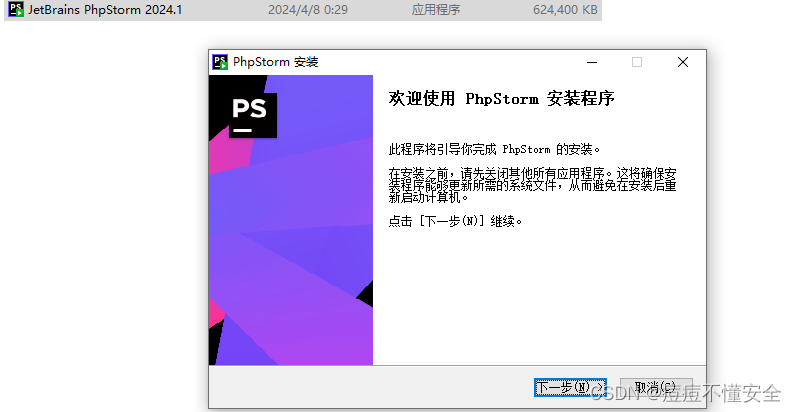Click text 此程序将引导你完成 PhpStorm 的安装
Image resolution: width=797 pixels, height=412 pixels.
pyautogui.click(x=494, y=149)
